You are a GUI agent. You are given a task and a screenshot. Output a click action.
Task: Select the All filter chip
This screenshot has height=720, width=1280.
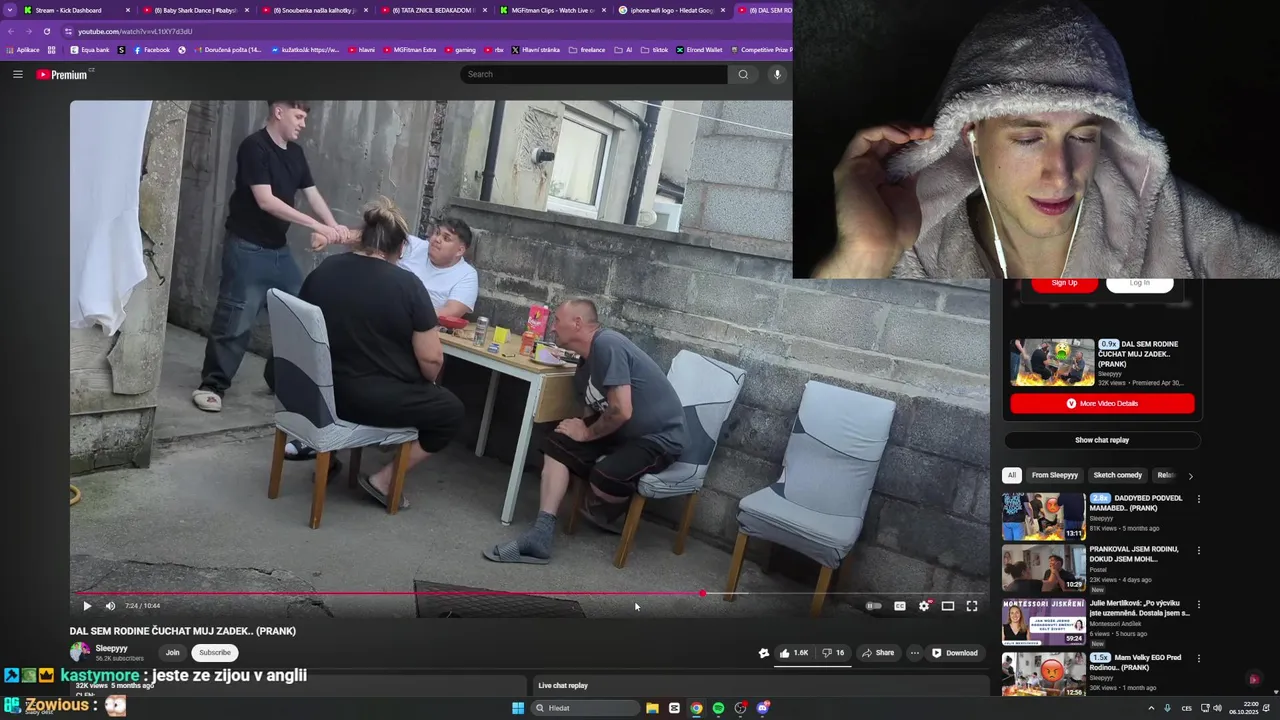pos(1012,475)
